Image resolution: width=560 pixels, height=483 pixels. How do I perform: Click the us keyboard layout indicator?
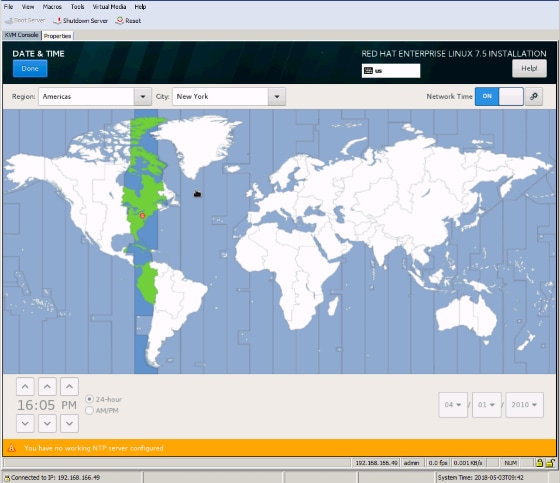[391, 70]
